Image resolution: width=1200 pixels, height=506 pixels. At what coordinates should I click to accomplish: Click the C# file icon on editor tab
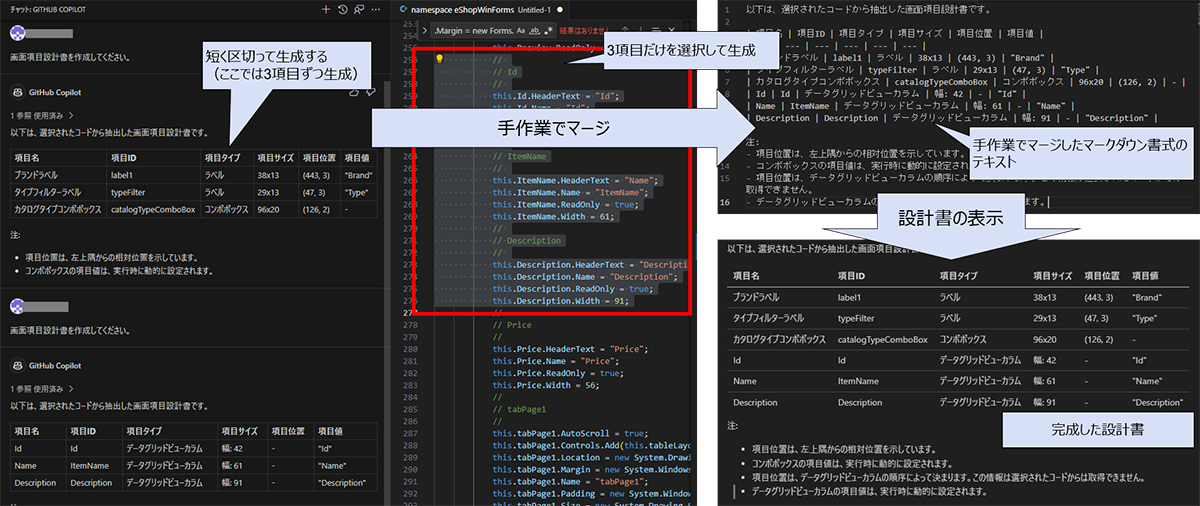click(x=403, y=8)
